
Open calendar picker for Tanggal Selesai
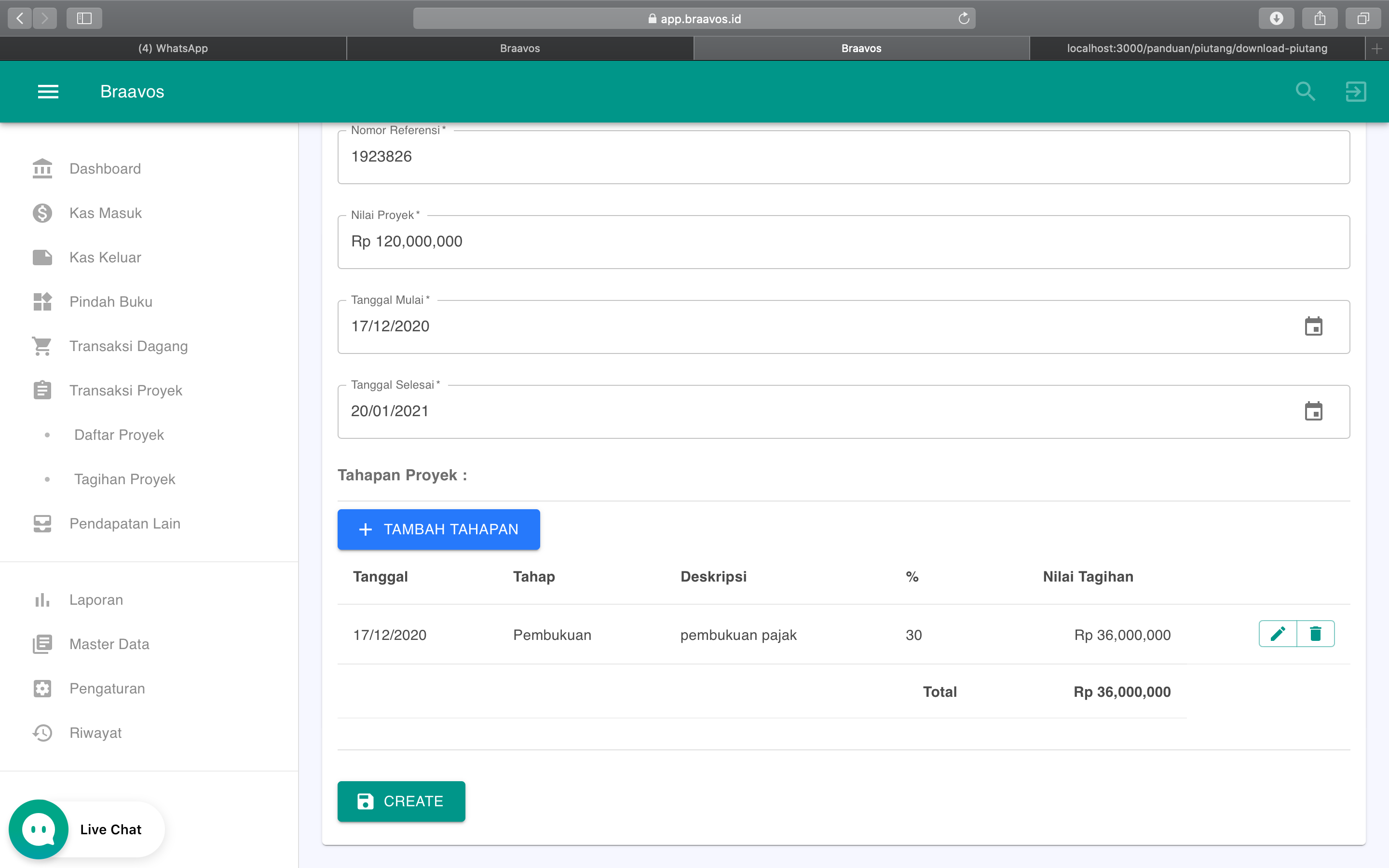pyautogui.click(x=1313, y=412)
